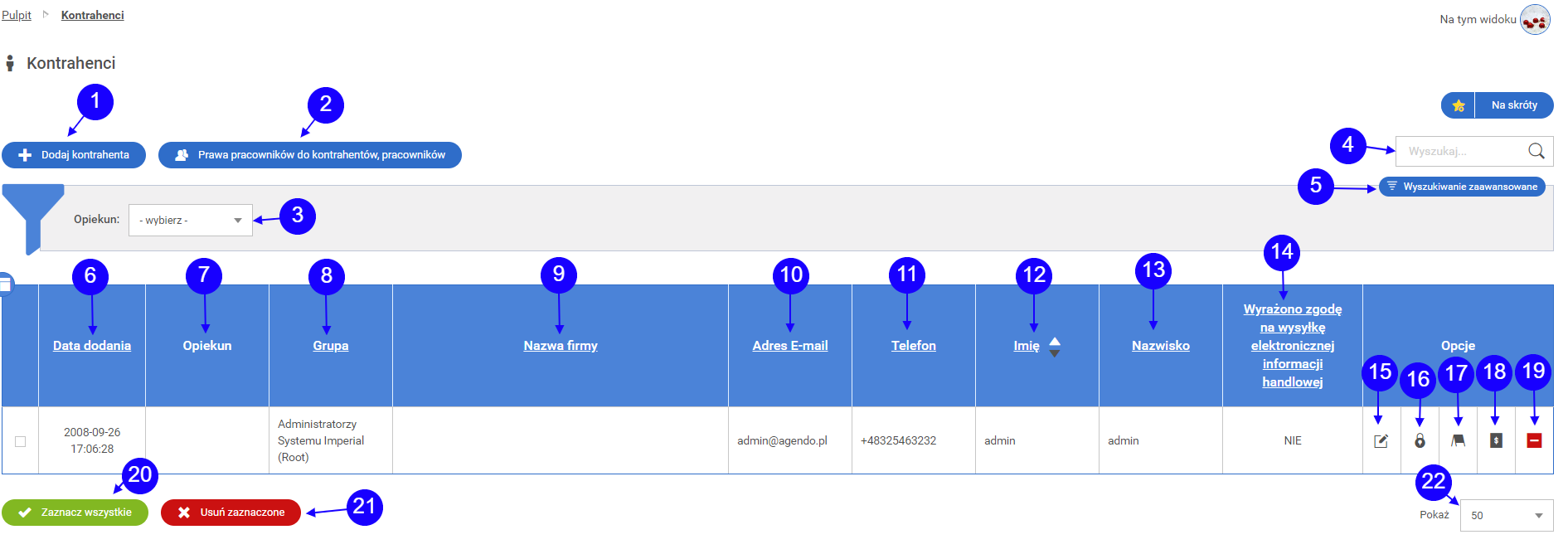The height and width of the screenshot is (554, 1568).
Task: Click into the Wyszukaj search field
Action: coord(1461,151)
